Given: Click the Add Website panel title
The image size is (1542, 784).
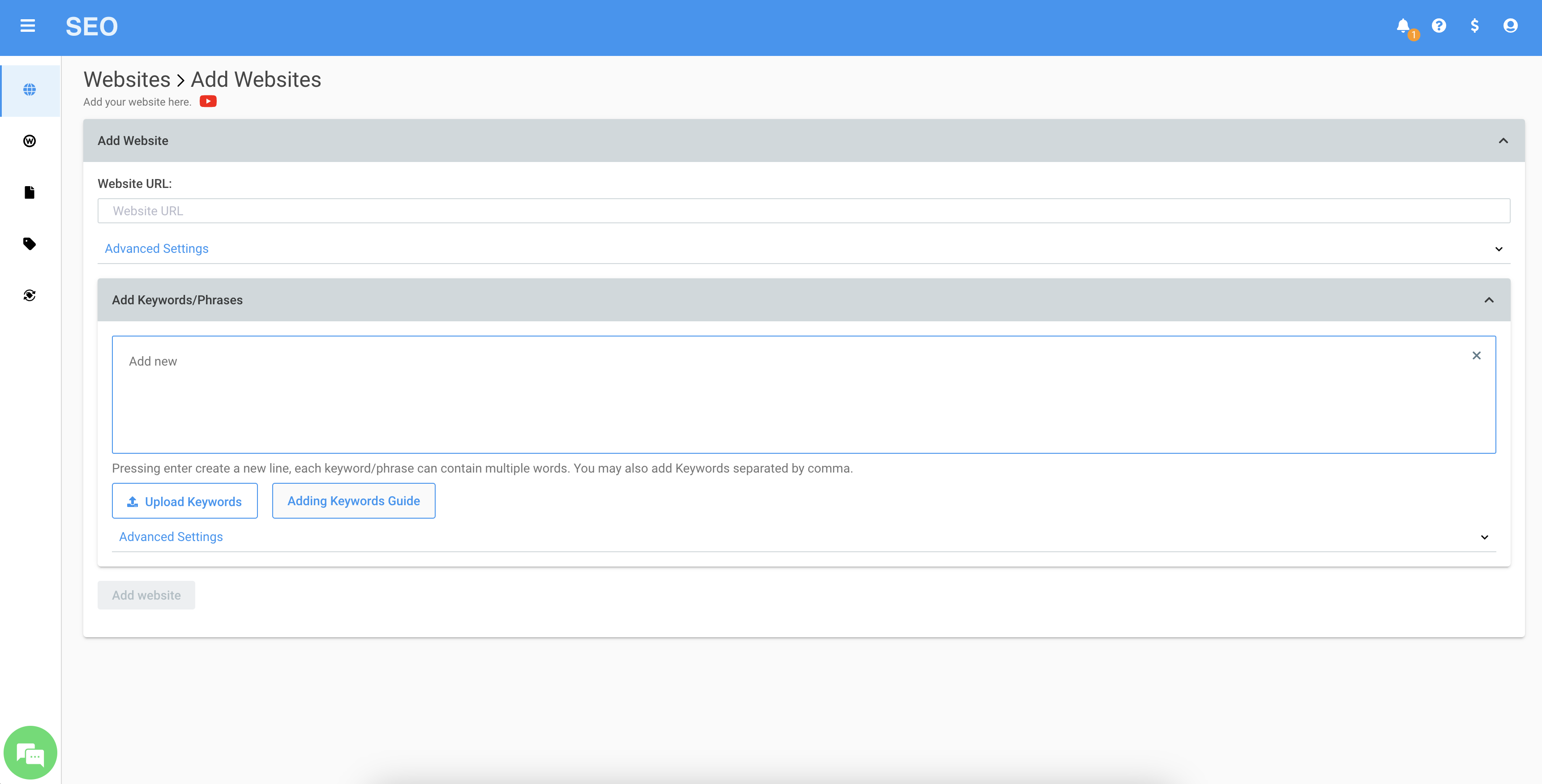Looking at the screenshot, I should 133,141.
